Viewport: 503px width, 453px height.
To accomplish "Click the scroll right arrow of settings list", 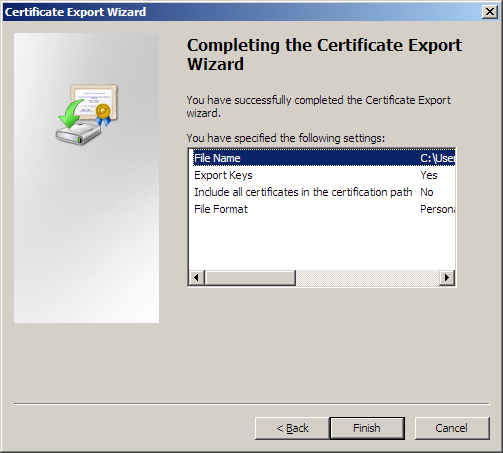I will [x=447, y=277].
